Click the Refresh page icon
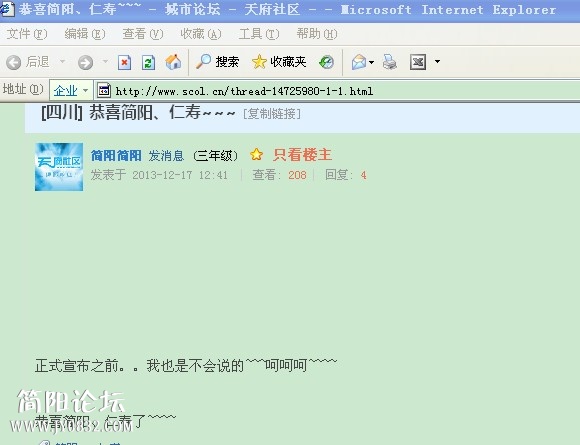Viewport: 580px width, 445px height. [x=148, y=62]
